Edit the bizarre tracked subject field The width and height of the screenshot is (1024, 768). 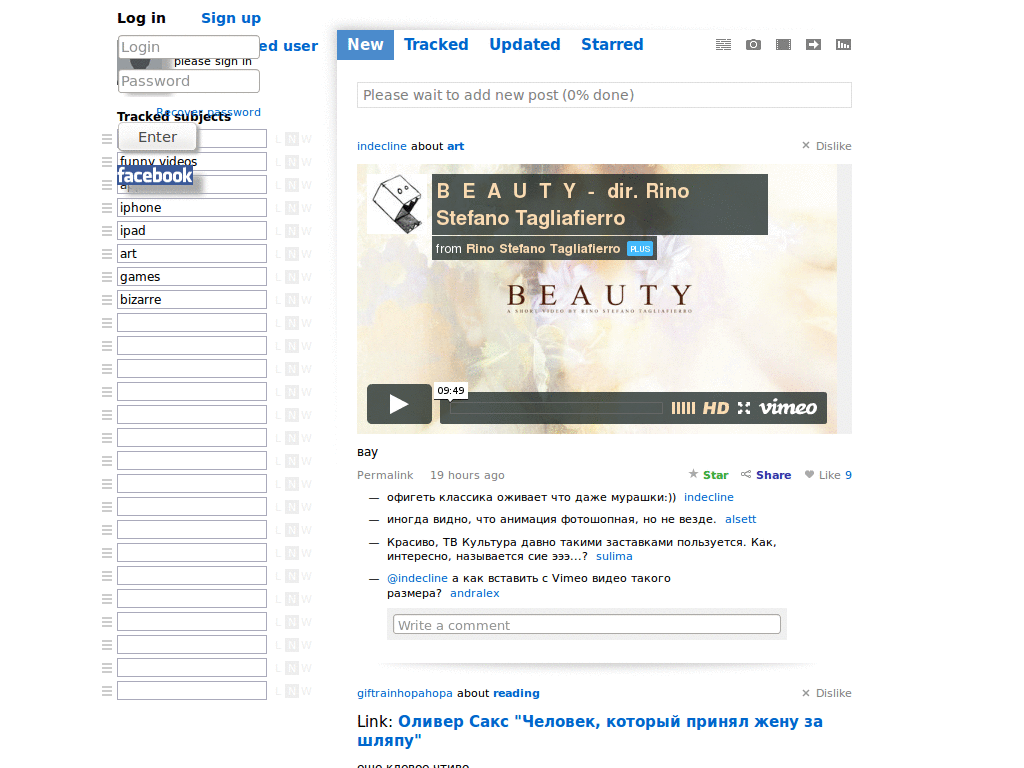[x=192, y=300]
